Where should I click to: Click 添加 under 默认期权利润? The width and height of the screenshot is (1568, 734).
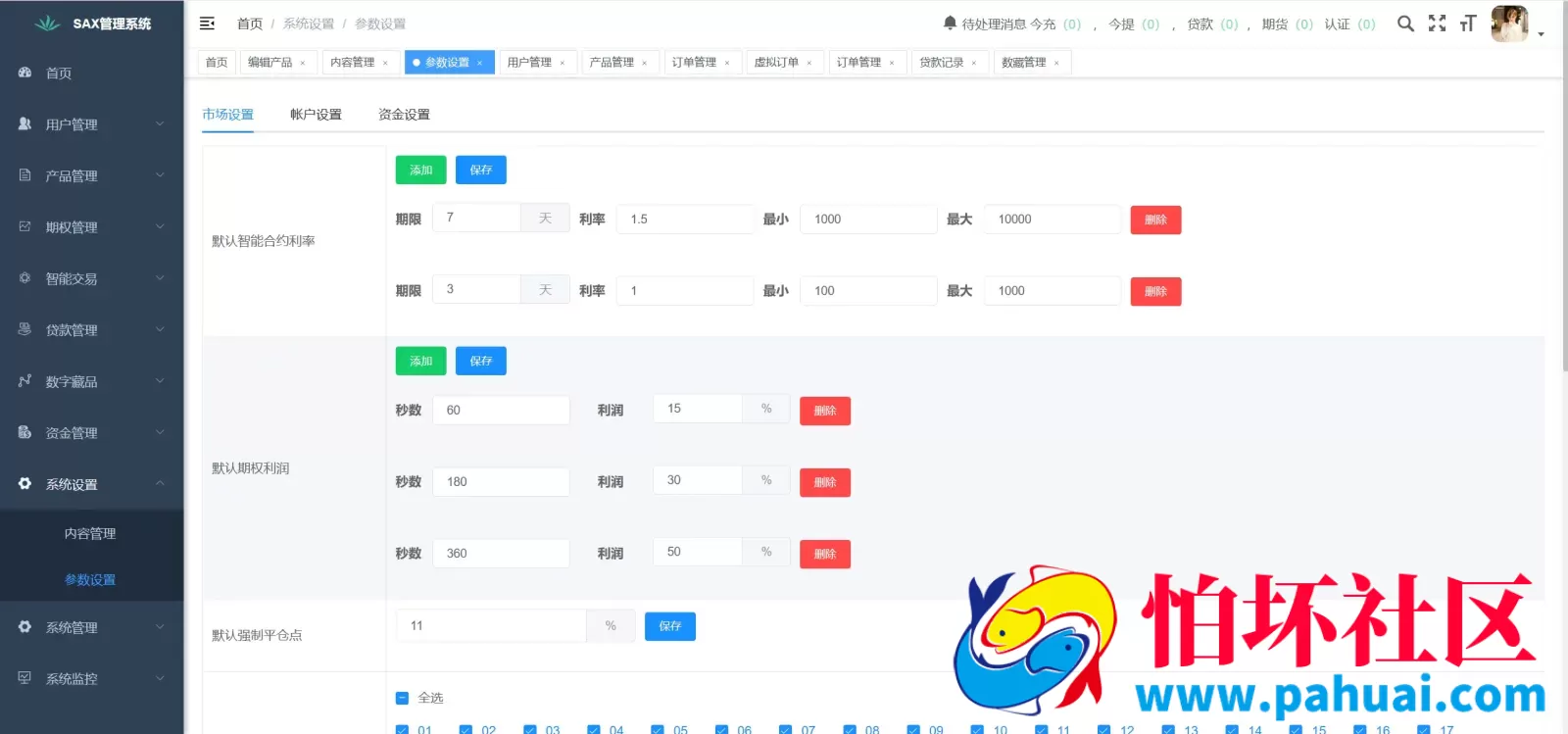[x=421, y=361]
